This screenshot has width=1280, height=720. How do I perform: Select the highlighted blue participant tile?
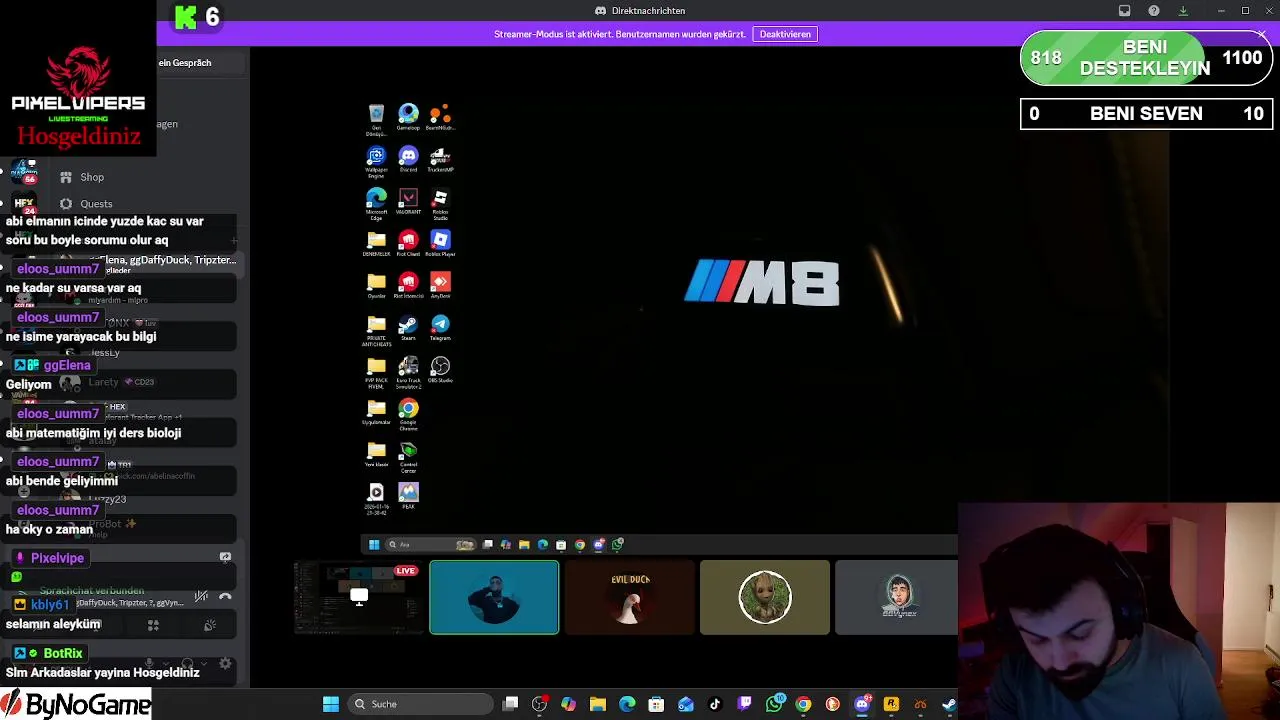(494, 597)
